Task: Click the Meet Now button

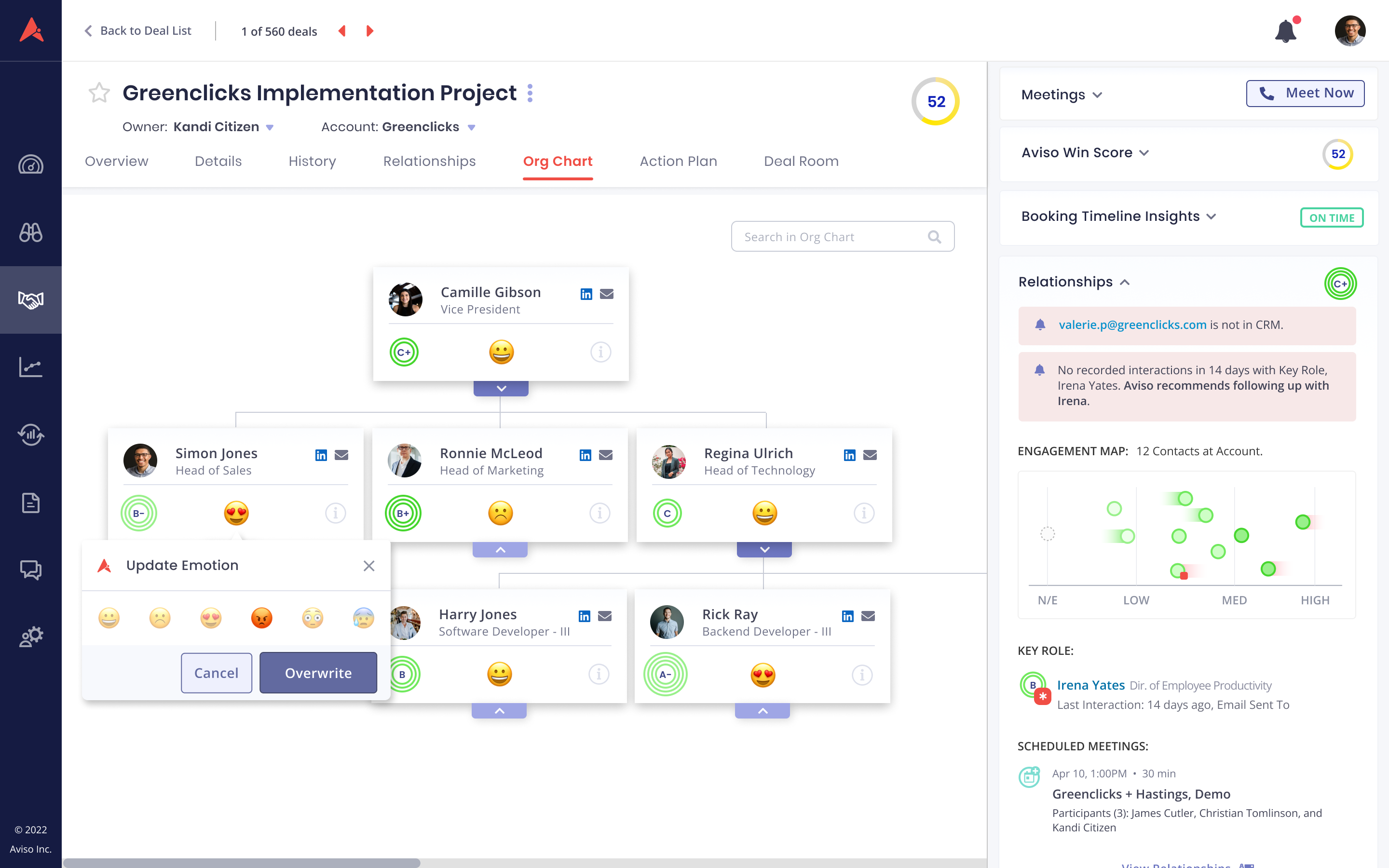Action: 1305,93
